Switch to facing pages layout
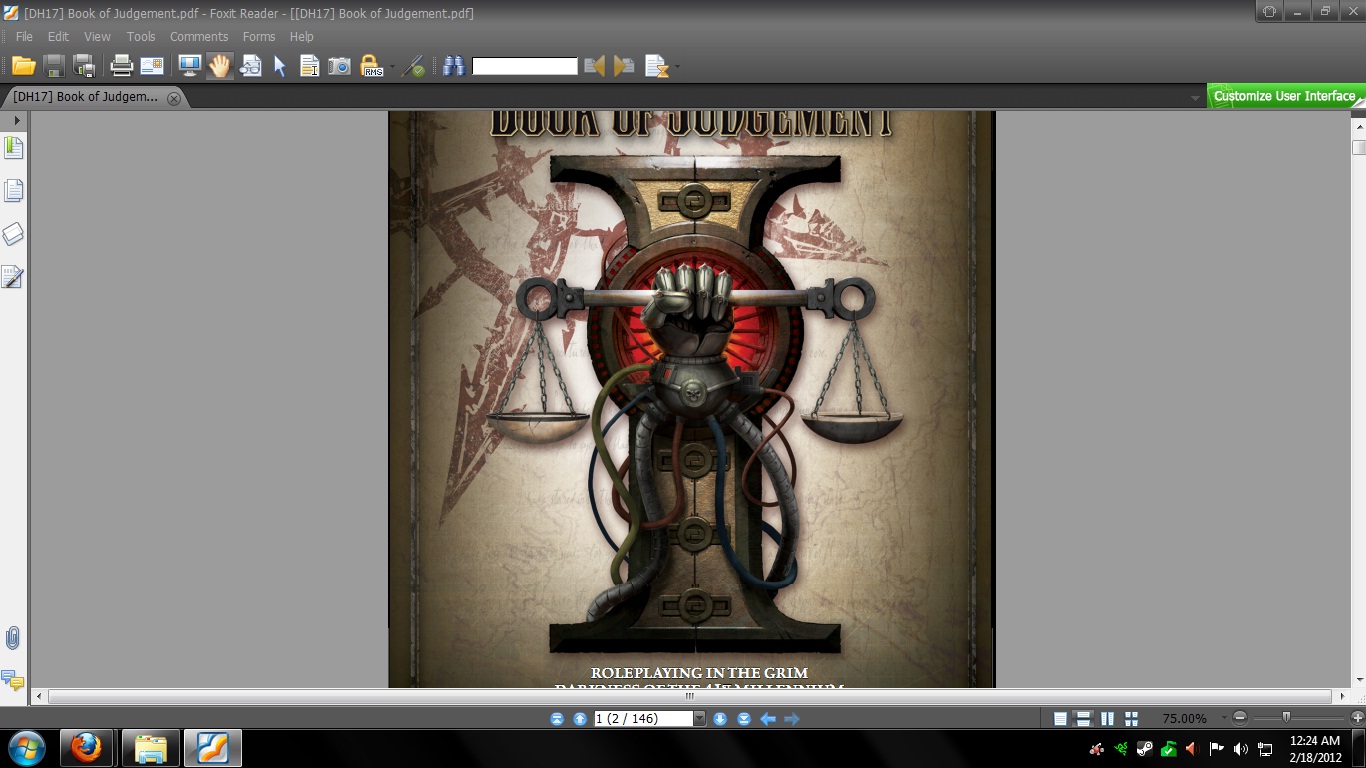 coord(1107,718)
